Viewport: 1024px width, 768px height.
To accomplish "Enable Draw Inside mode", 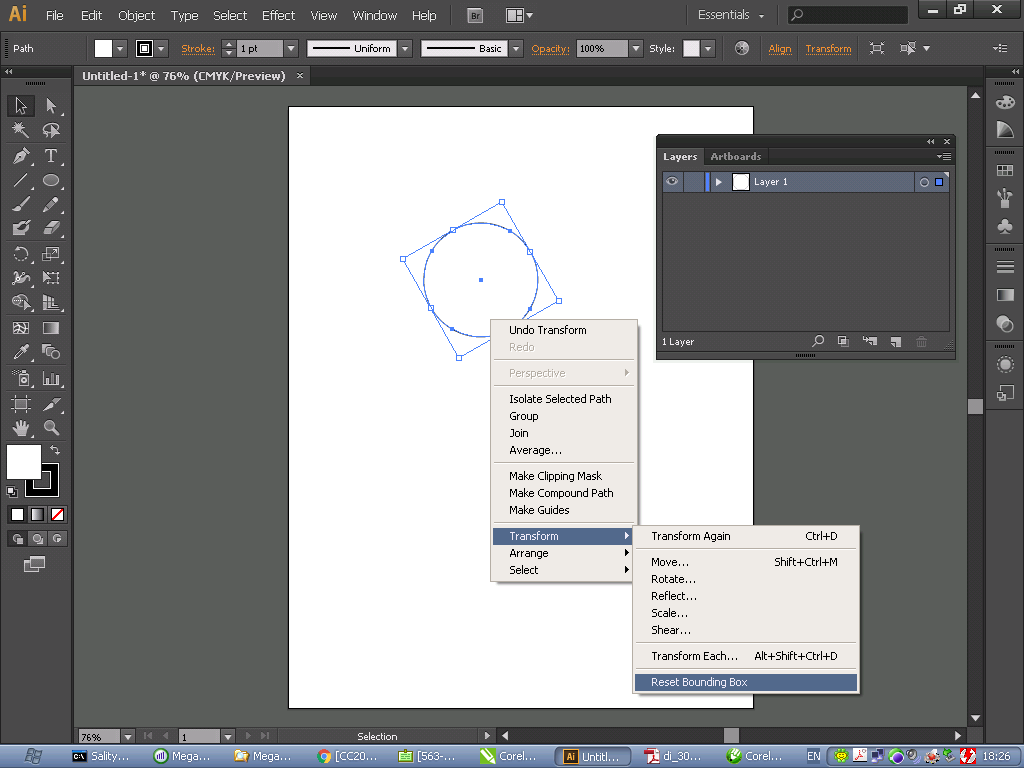I will tap(57, 539).
